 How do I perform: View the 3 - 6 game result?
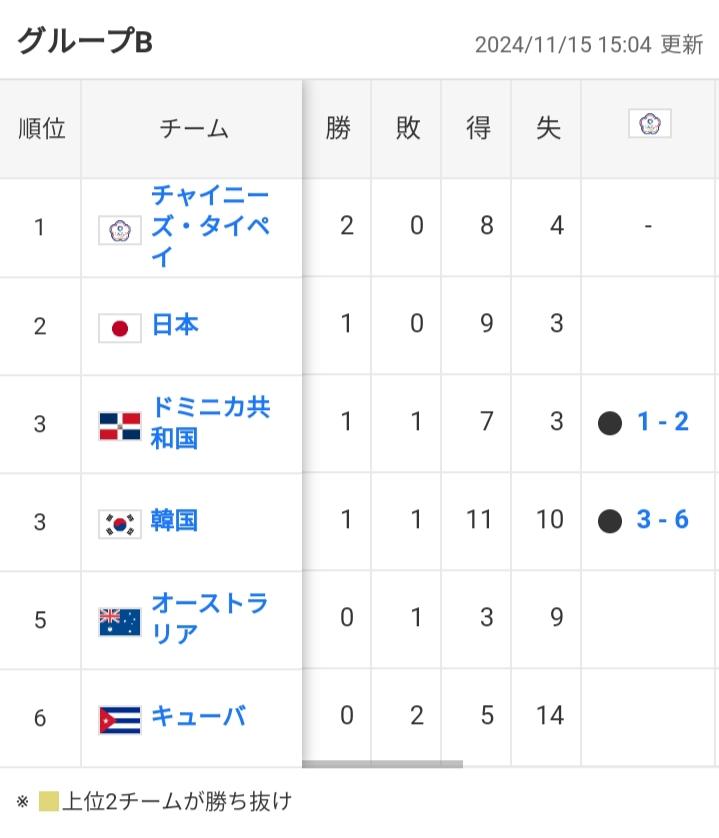[x=663, y=519]
